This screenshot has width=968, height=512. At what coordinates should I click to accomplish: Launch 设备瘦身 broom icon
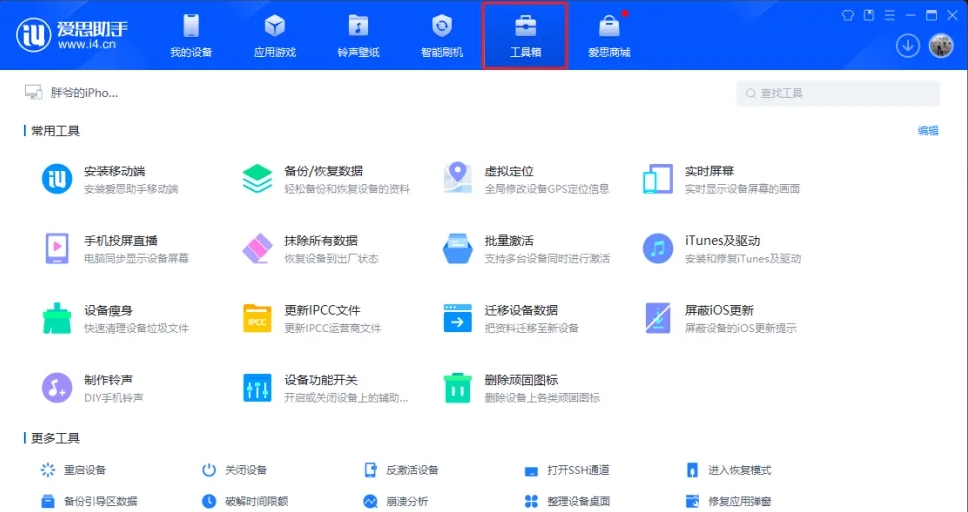click(x=57, y=318)
